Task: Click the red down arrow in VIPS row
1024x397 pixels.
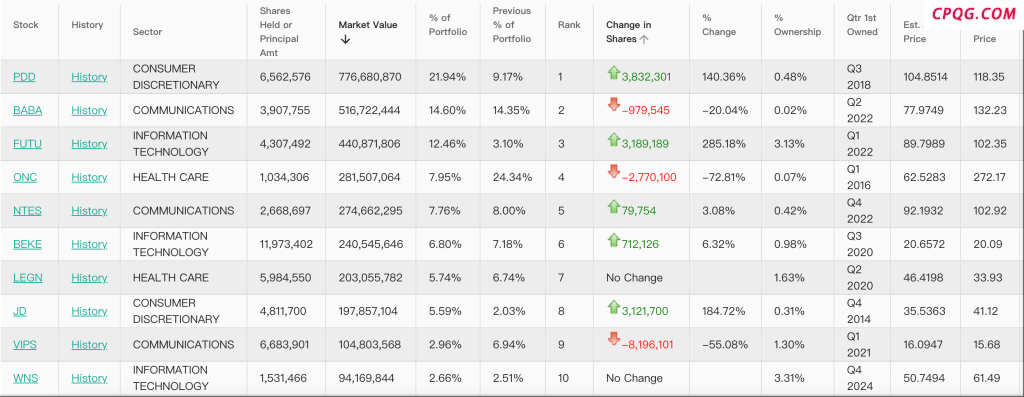Action: click(x=613, y=339)
